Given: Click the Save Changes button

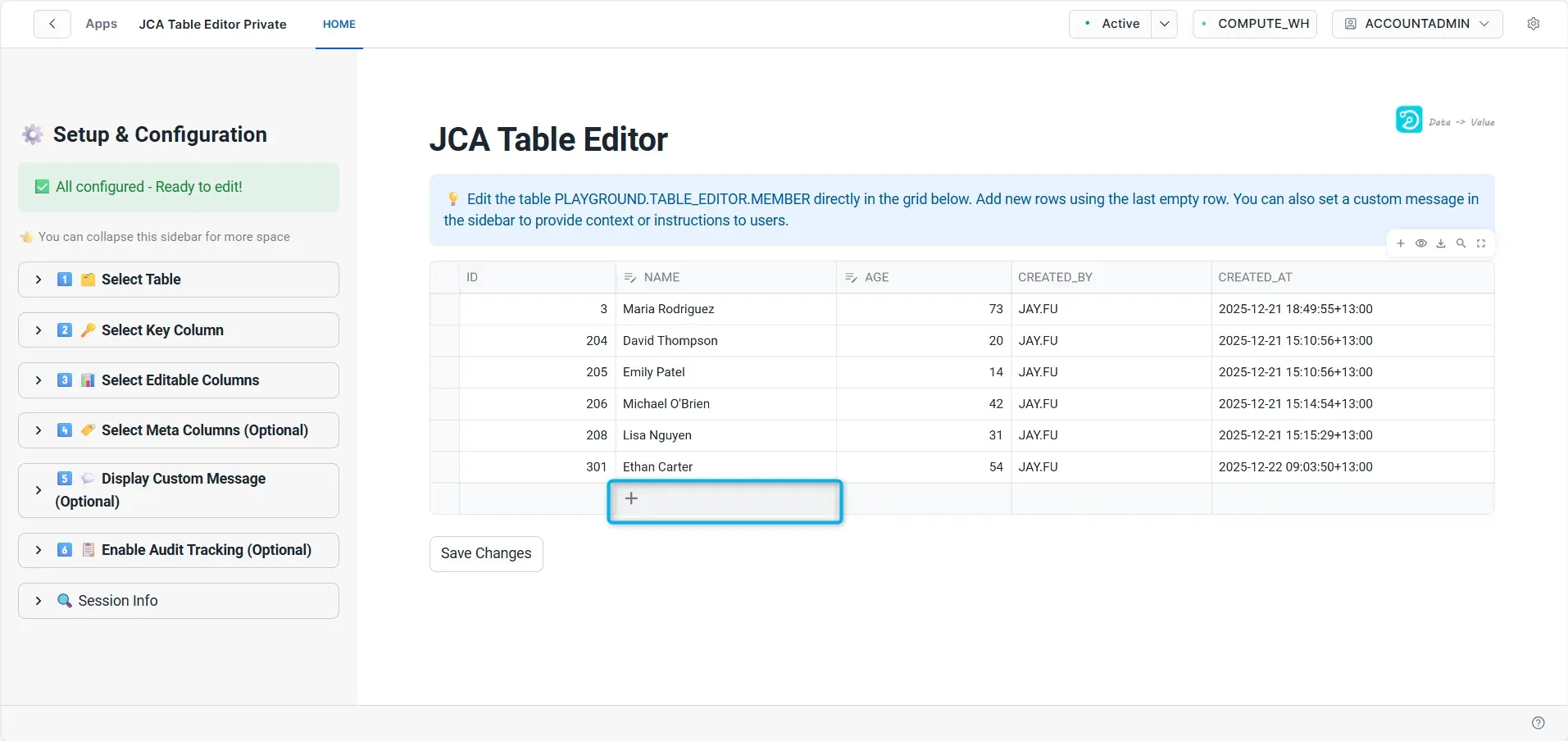Looking at the screenshot, I should click(485, 553).
